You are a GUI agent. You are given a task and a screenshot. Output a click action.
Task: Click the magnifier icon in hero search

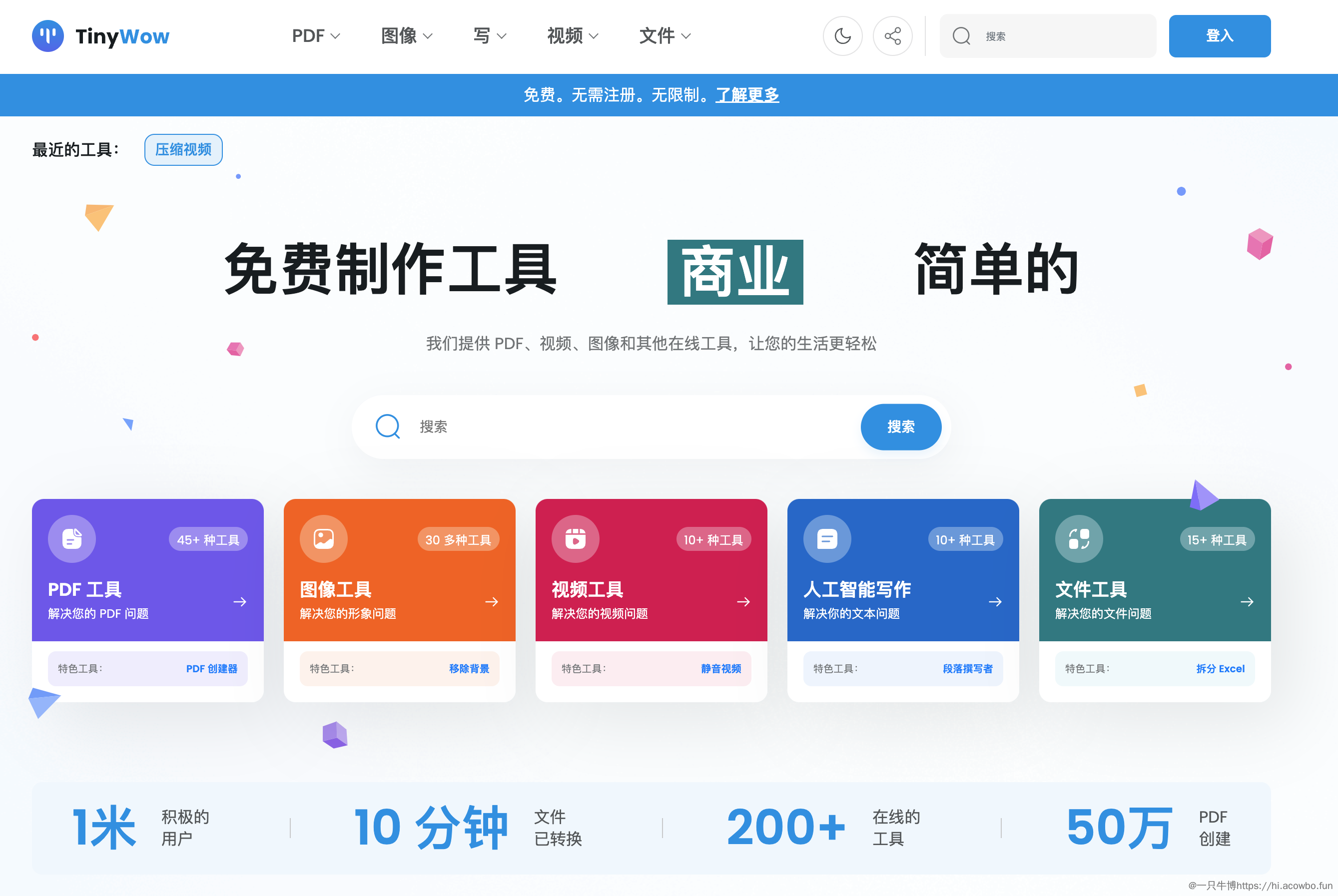(x=388, y=427)
